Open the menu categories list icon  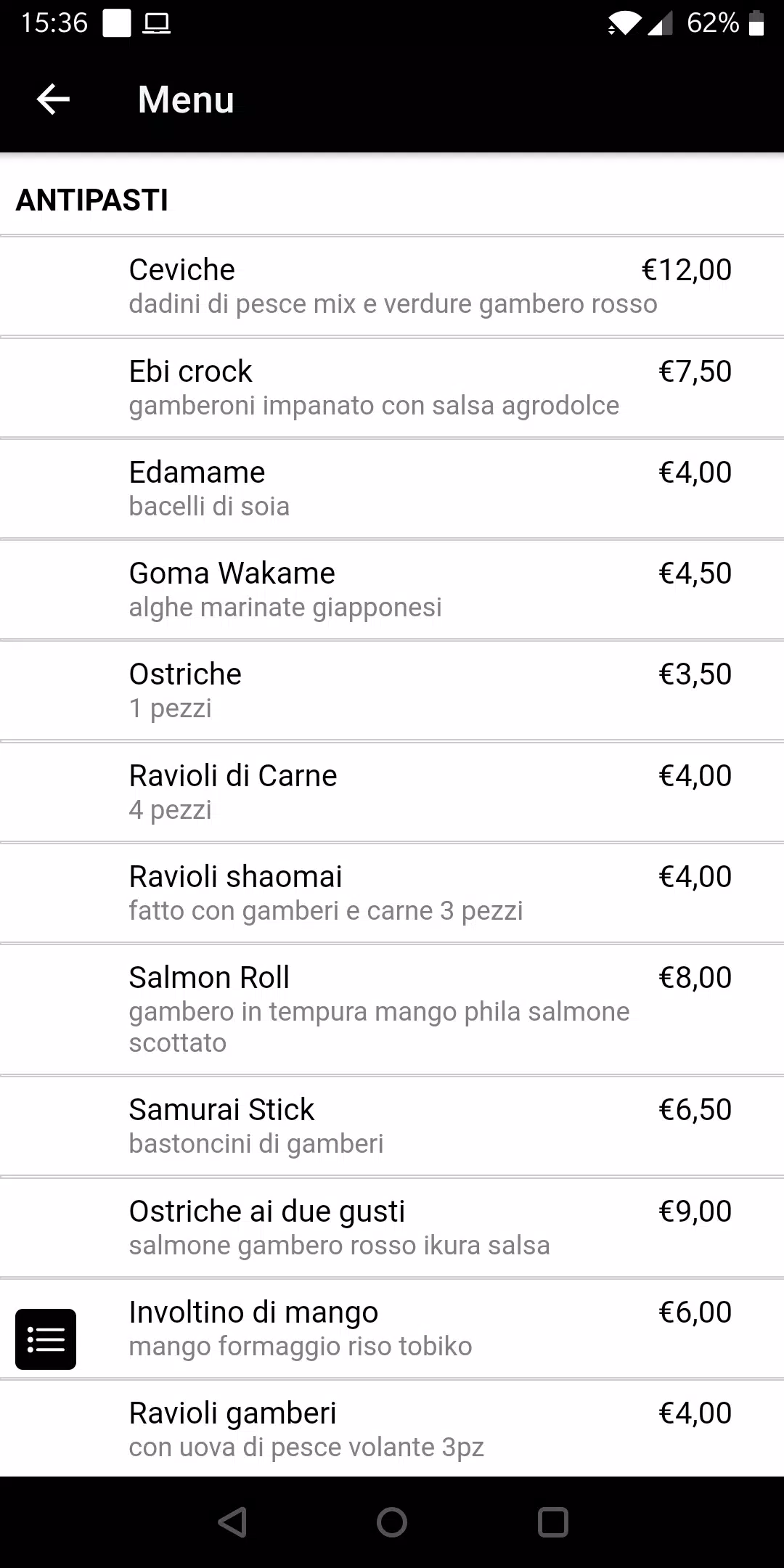(46, 1339)
